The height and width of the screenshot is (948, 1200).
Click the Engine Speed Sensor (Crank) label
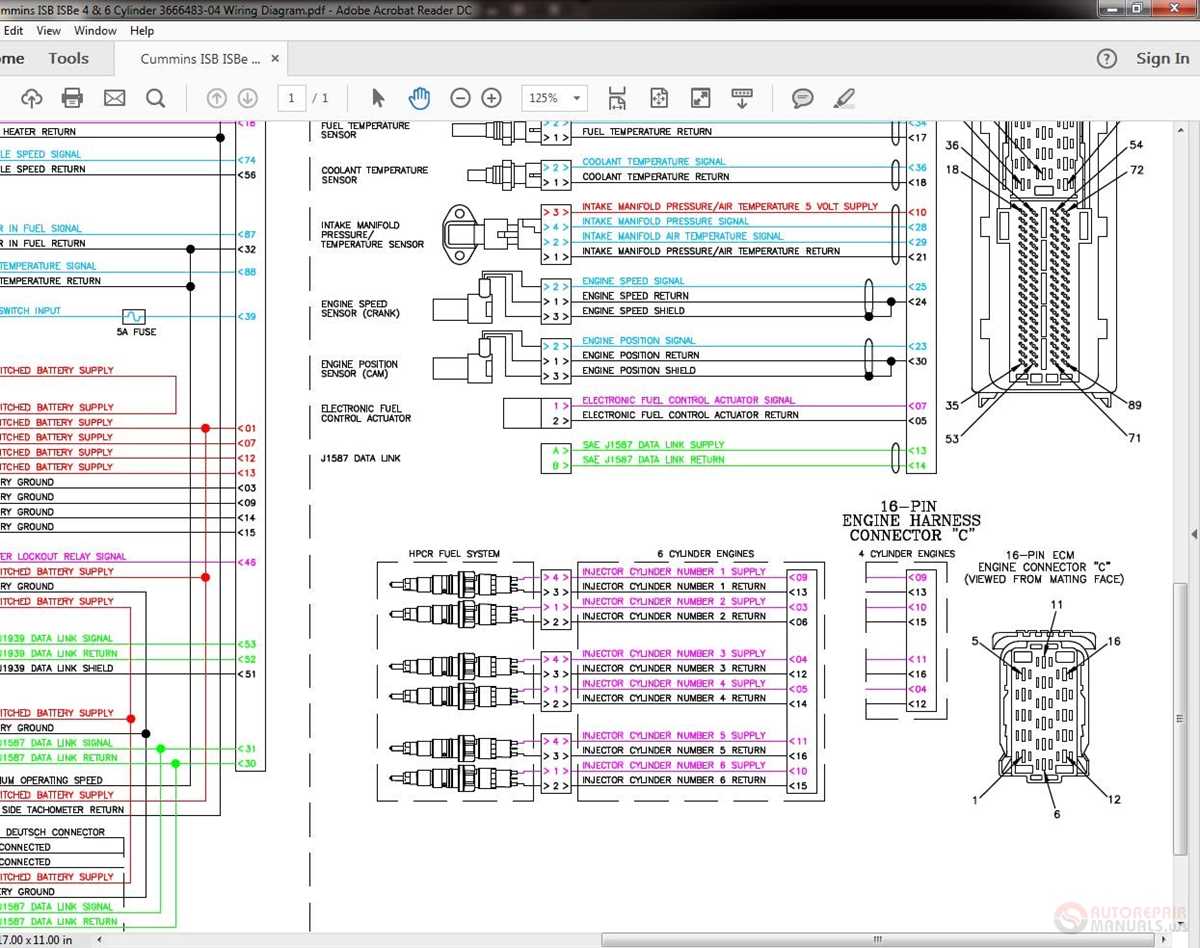(x=360, y=309)
